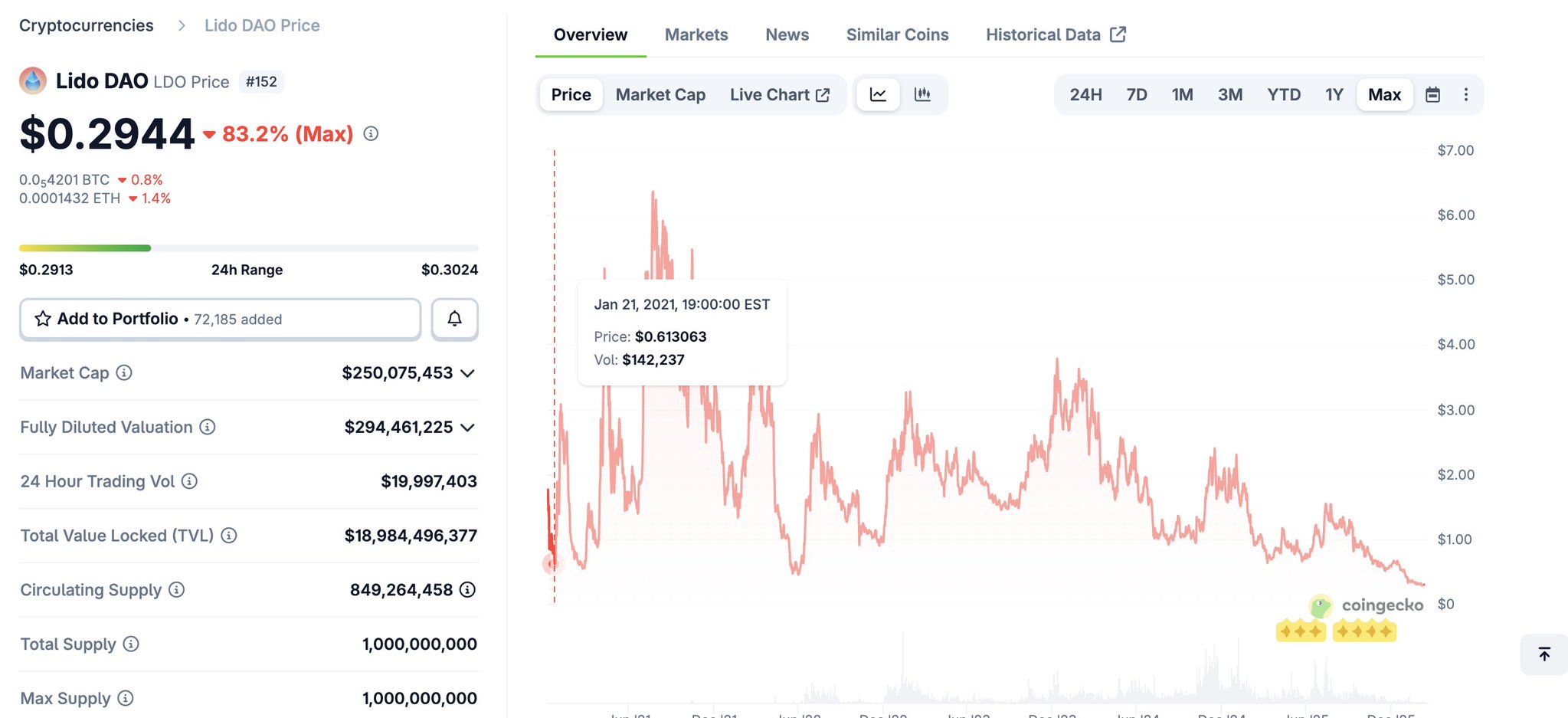1568x718 pixels.
Task: Open the Markets tab
Action: [696, 34]
